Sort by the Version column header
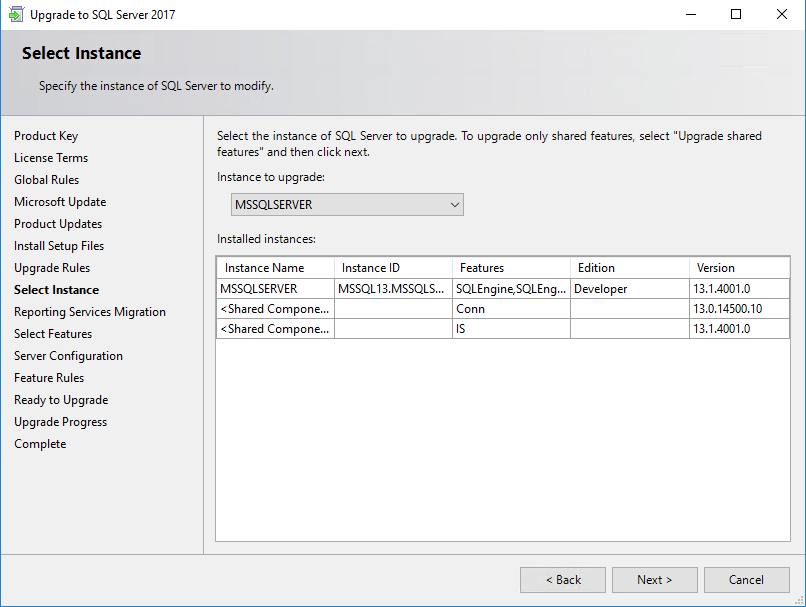The width and height of the screenshot is (806, 607). point(739,268)
